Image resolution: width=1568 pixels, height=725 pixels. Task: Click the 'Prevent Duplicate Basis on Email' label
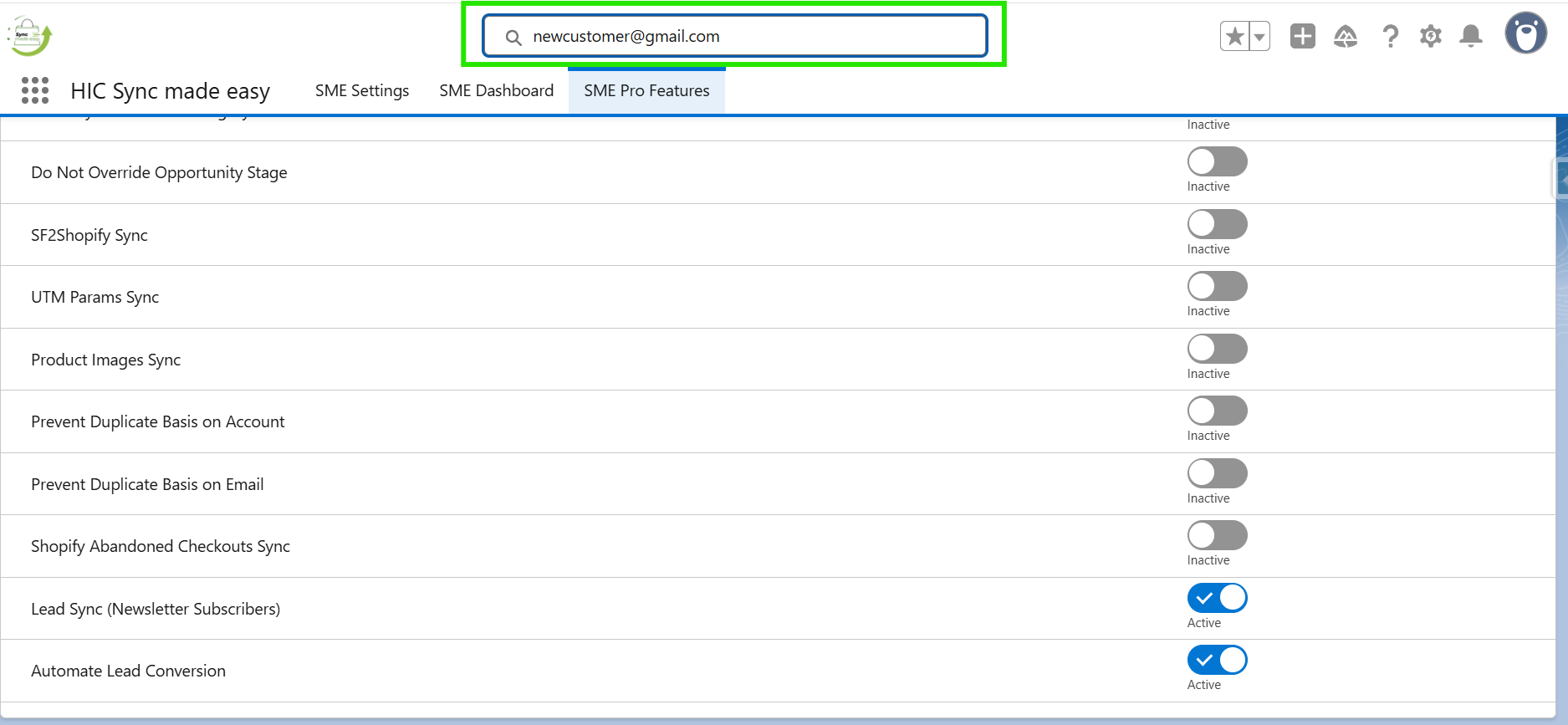pos(147,484)
